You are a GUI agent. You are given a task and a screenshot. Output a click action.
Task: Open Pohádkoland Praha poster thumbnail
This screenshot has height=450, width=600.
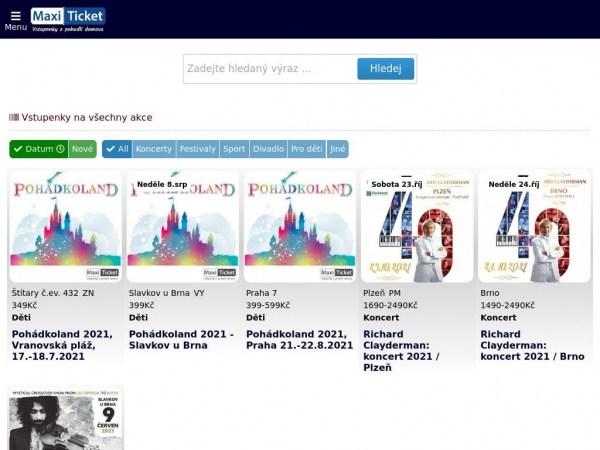coord(300,226)
